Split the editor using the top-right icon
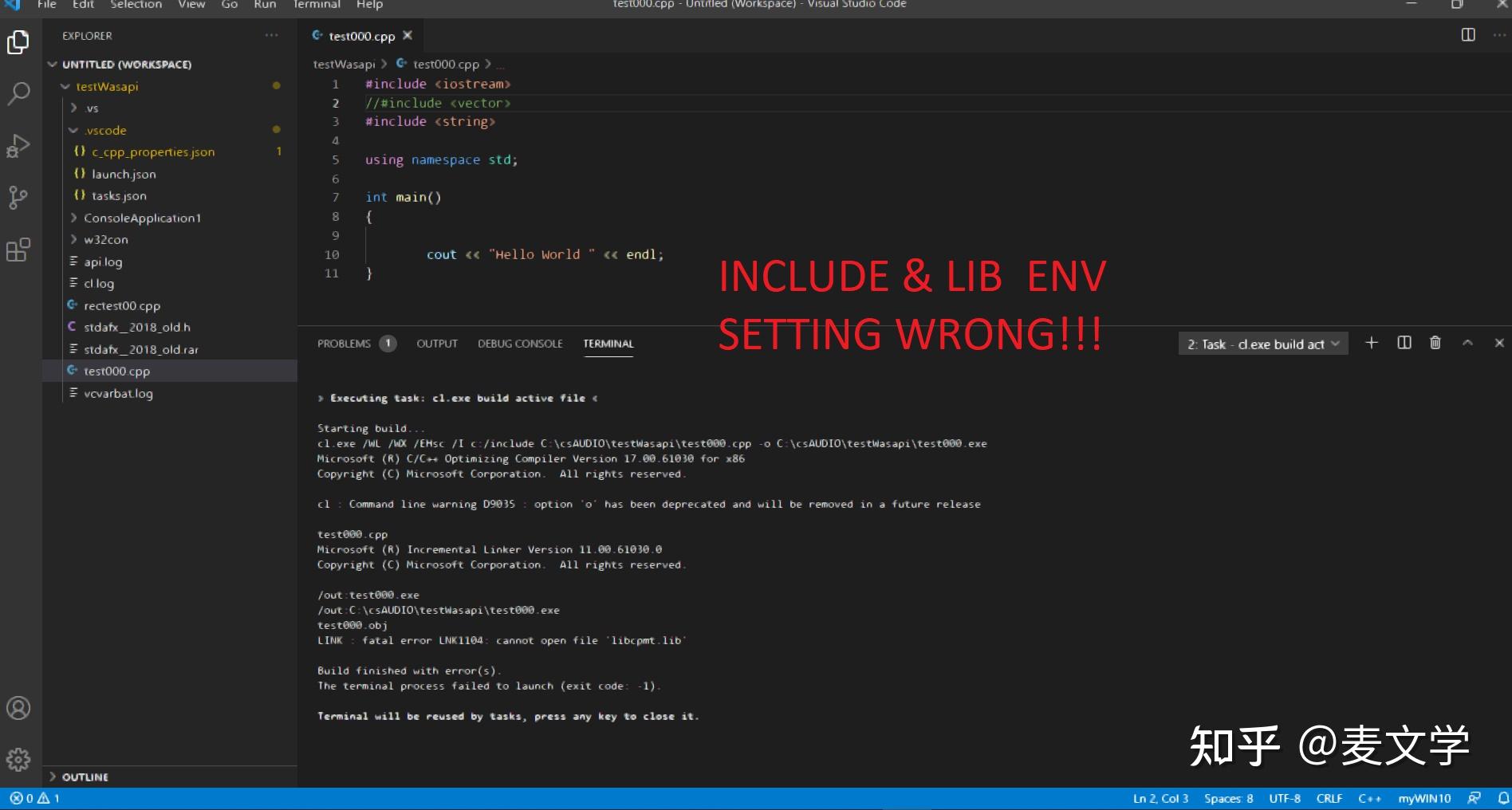 click(x=1467, y=35)
